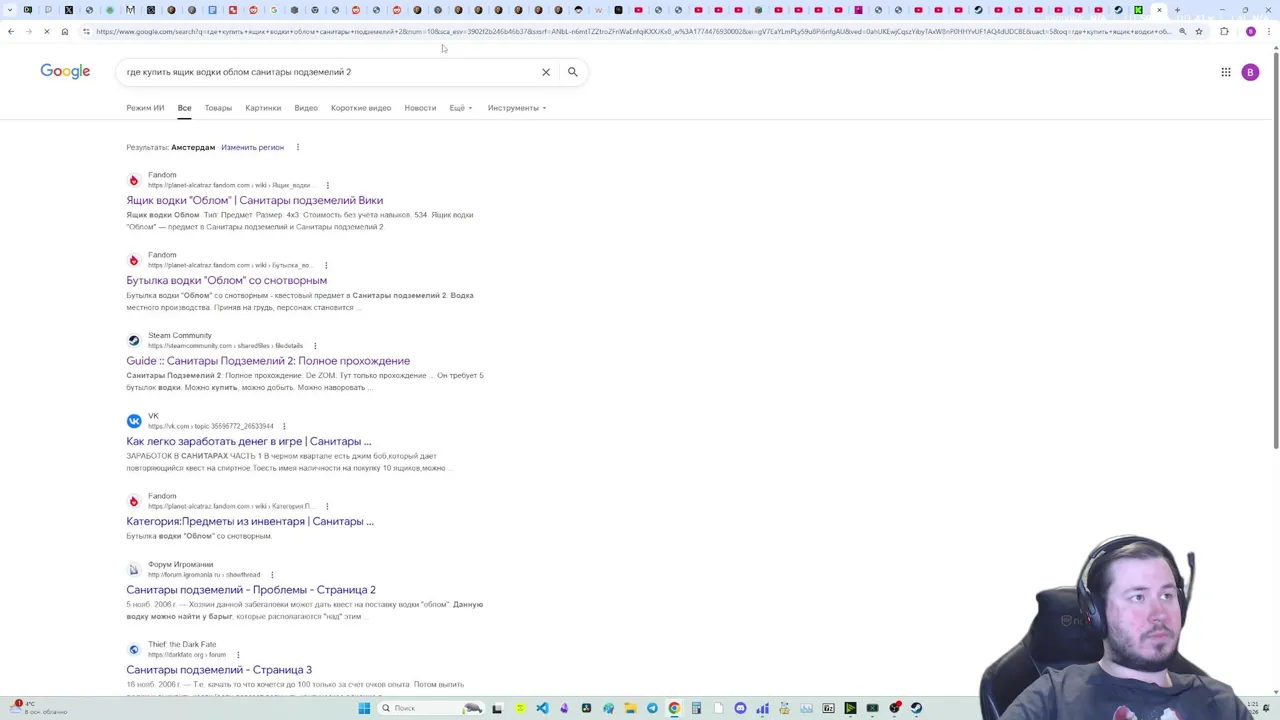Viewport: 1280px width, 720px height.
Task: Open a new browser tab with plus
Action: [x=1177, y=10]
